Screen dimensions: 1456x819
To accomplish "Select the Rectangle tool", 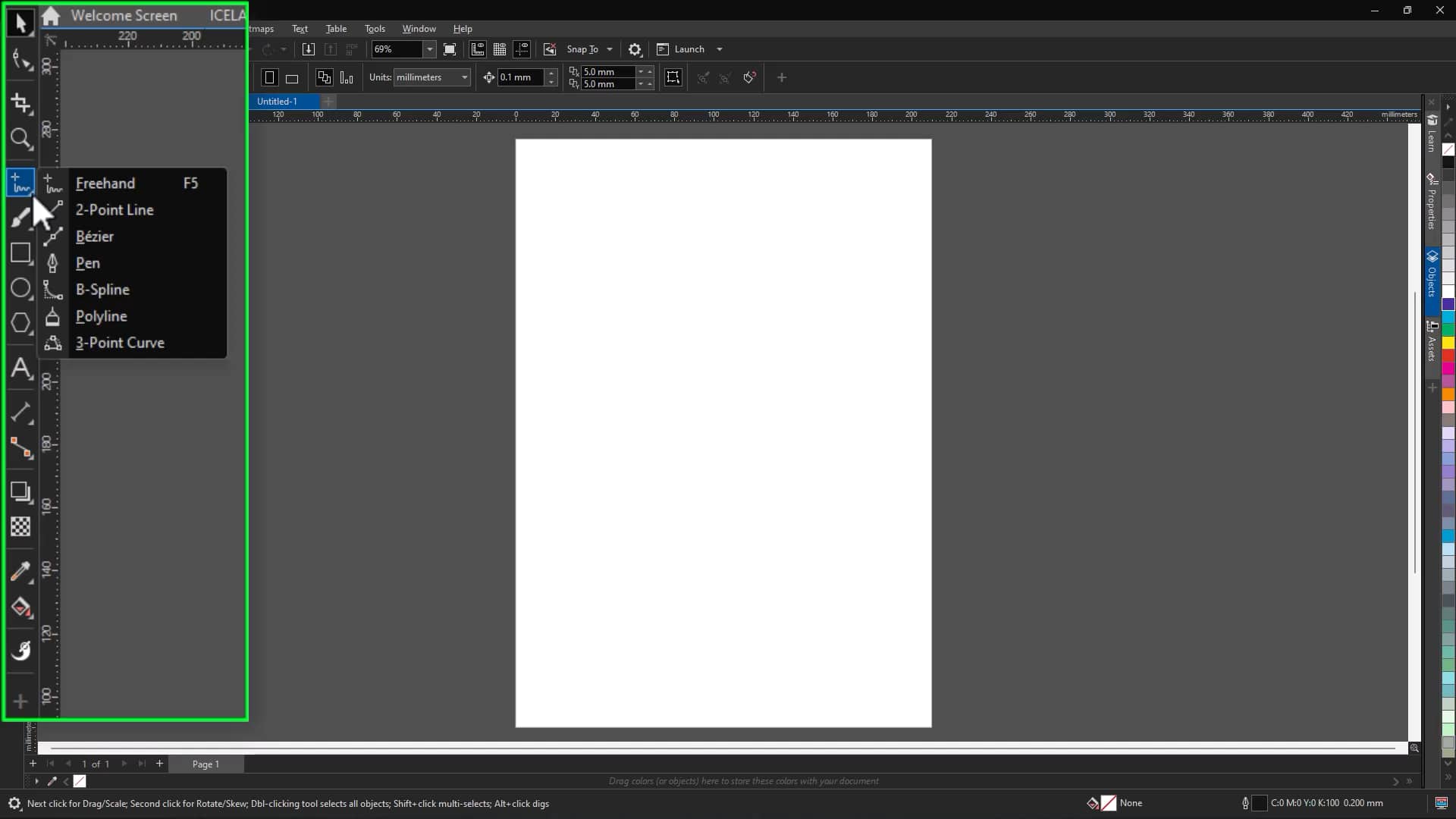I will pos(20,253).
